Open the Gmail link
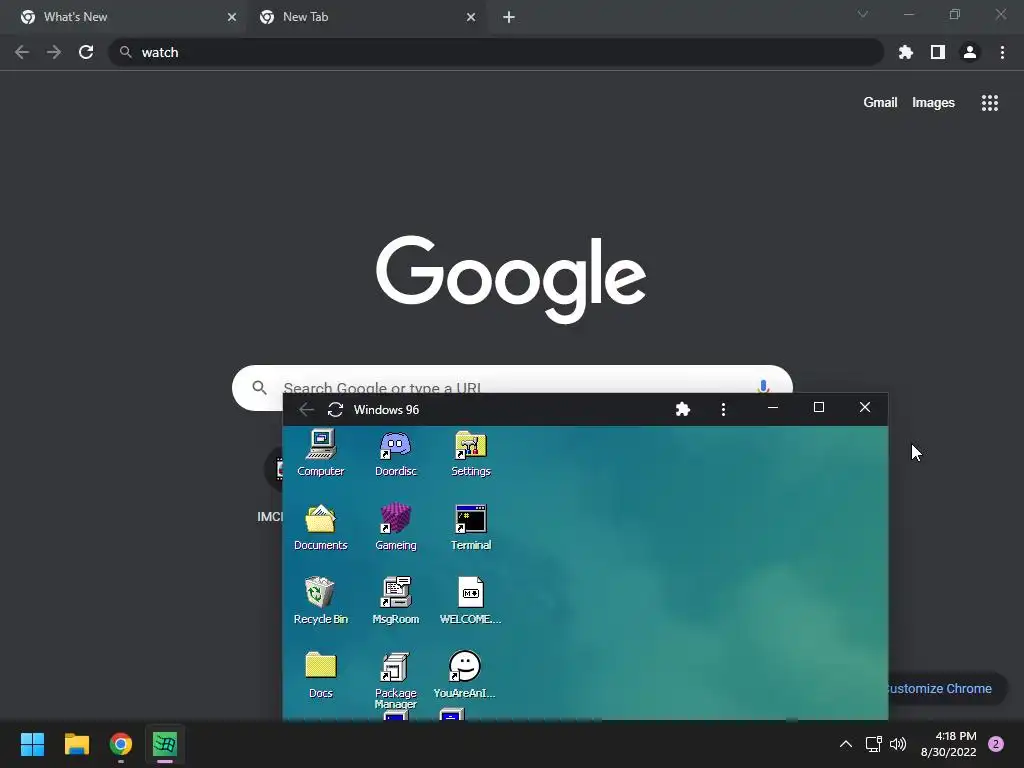This screenshot has width=1024, height=768. 880,103
